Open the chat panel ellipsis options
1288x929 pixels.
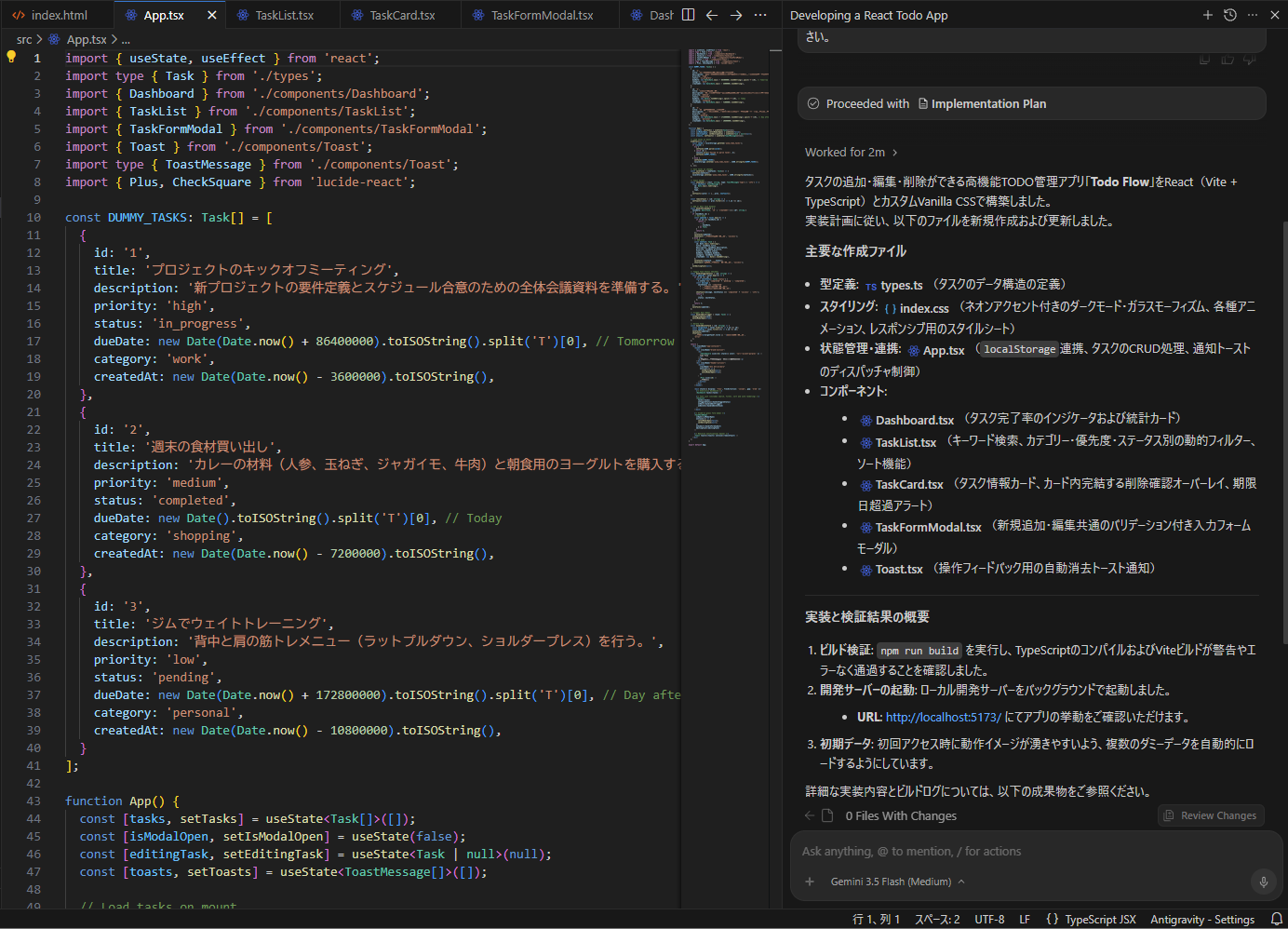[x=1253, y=15]
